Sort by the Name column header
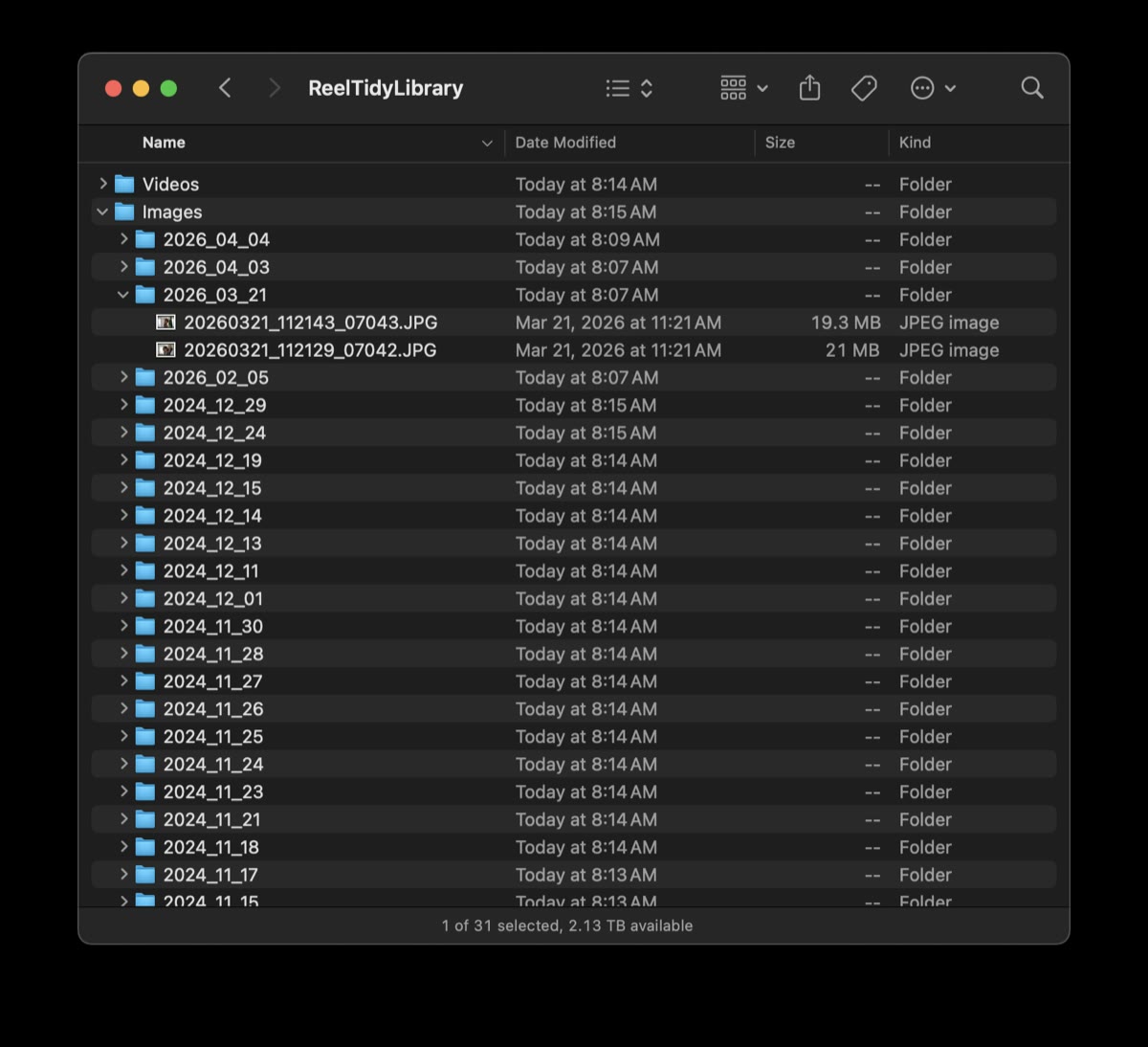Viewport: 1148px width, 1047px height. point(164,143)
